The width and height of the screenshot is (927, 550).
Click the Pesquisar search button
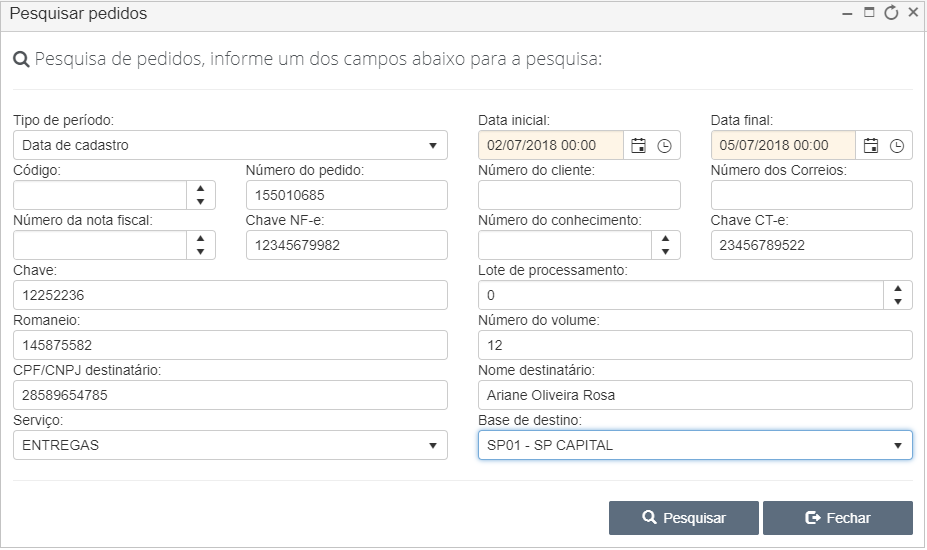(x=683, y=518)
